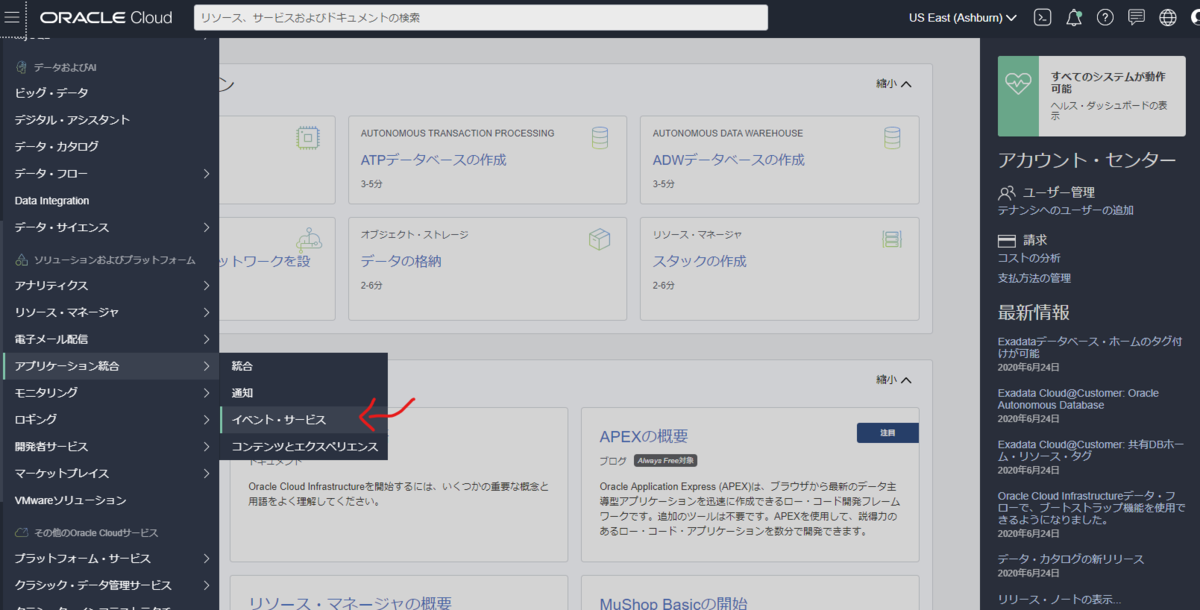Expand the データ・サイエンス submenu

coord(206,227)
